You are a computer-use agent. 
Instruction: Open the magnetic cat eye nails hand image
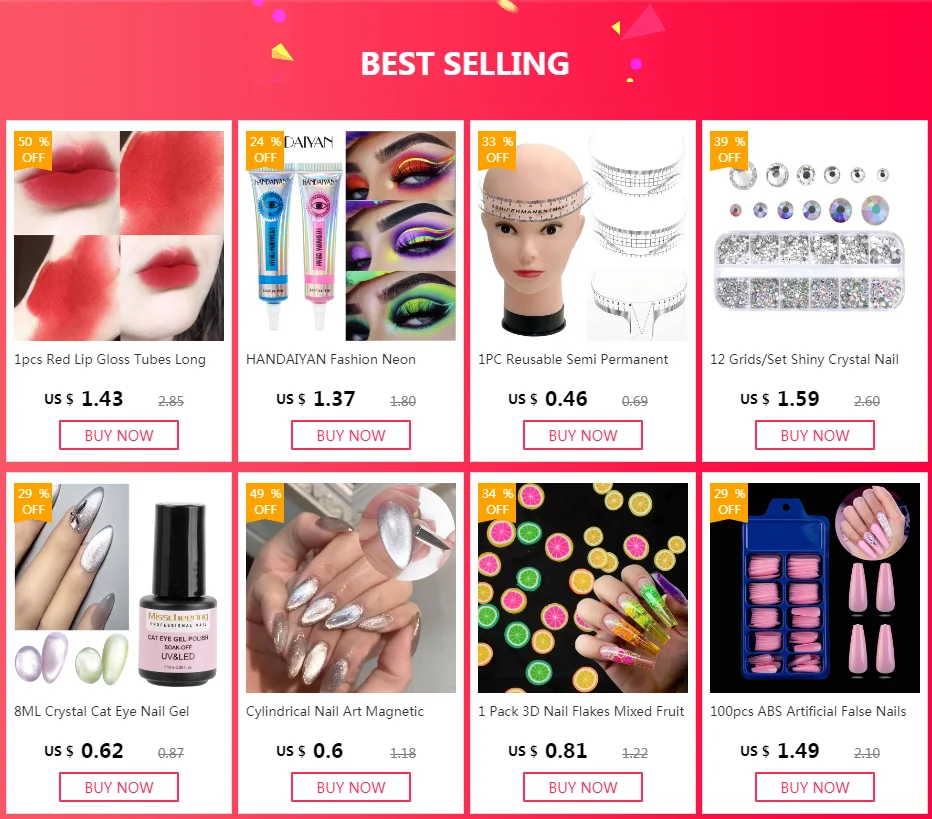coord(351,588)
